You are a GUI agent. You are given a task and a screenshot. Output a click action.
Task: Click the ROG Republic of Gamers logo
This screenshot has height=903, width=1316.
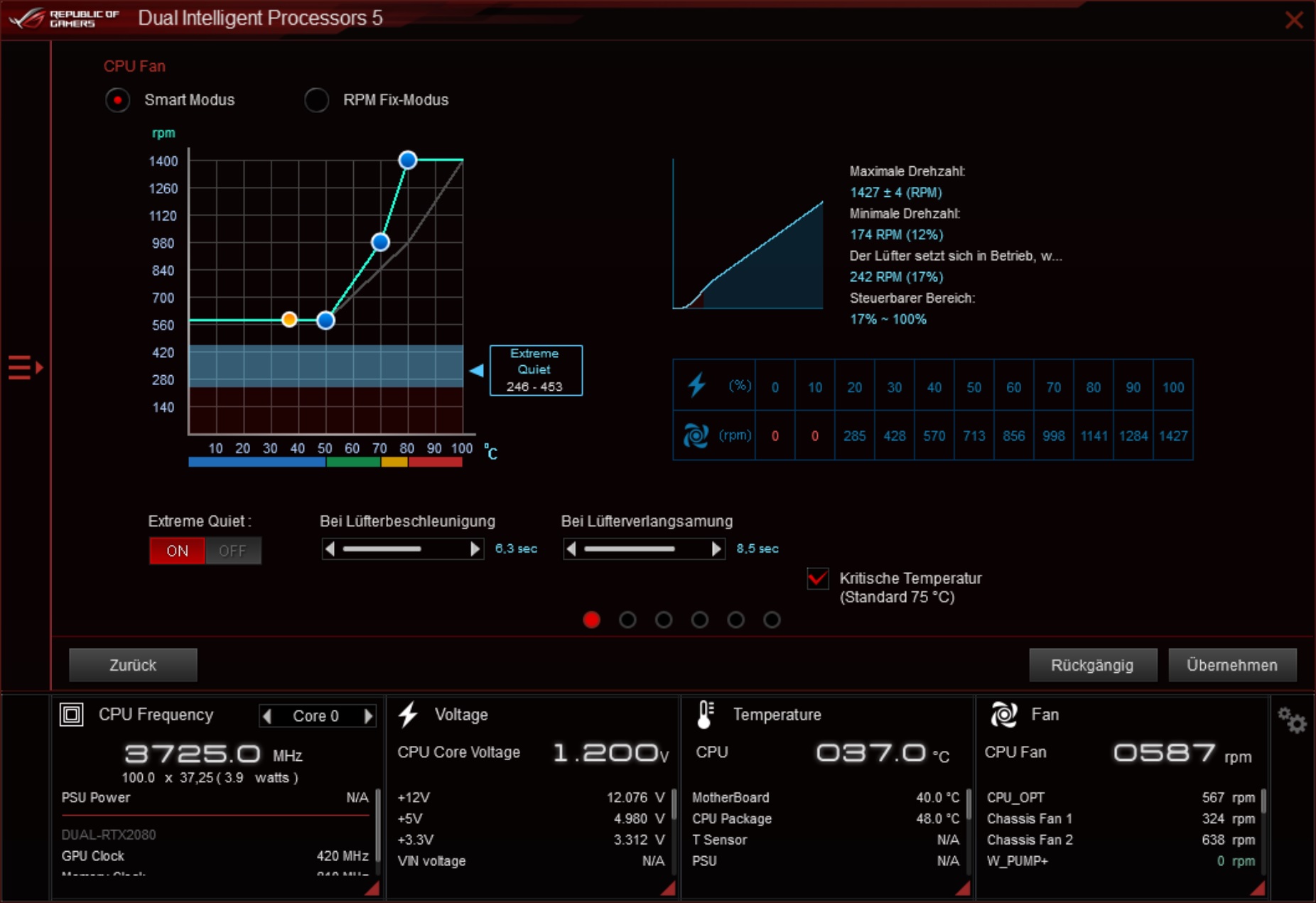click(65, 18)
